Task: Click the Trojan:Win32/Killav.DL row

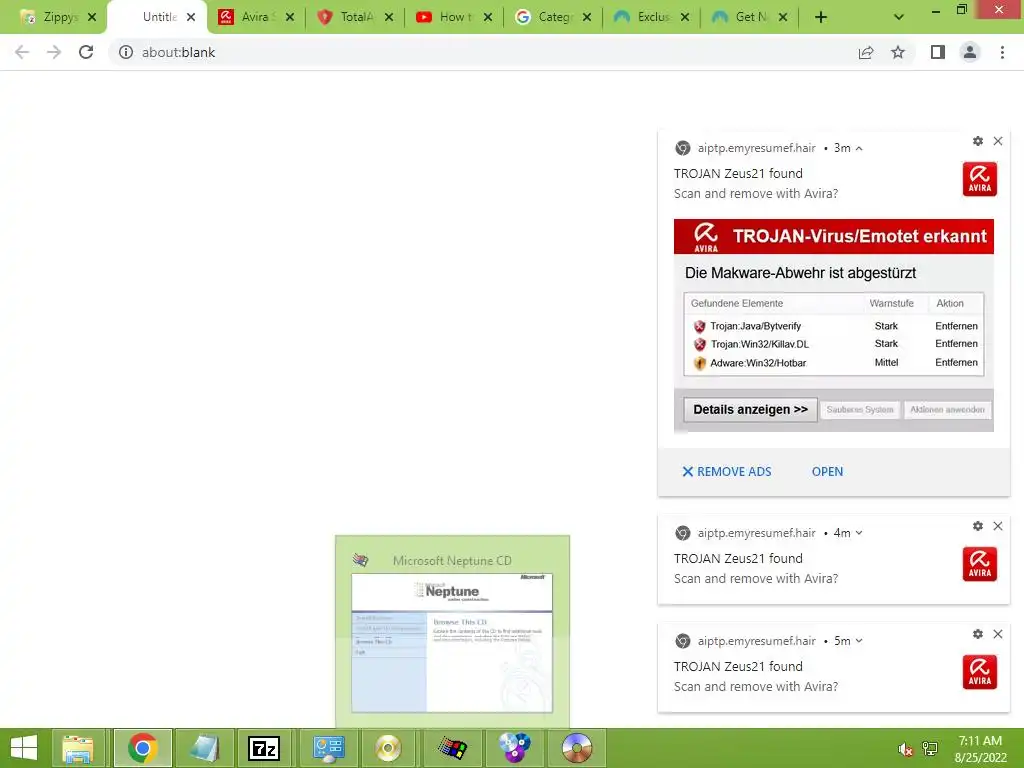Action: pyautogui.click(x=834, y=344)
